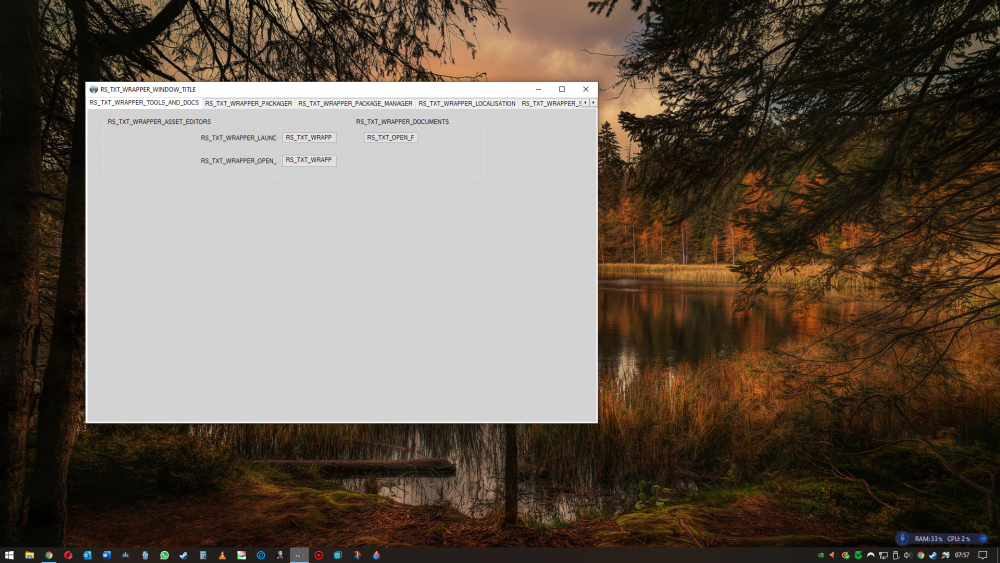
Task: Launch VLC media player from the taskbar
Action: (222, 555)
